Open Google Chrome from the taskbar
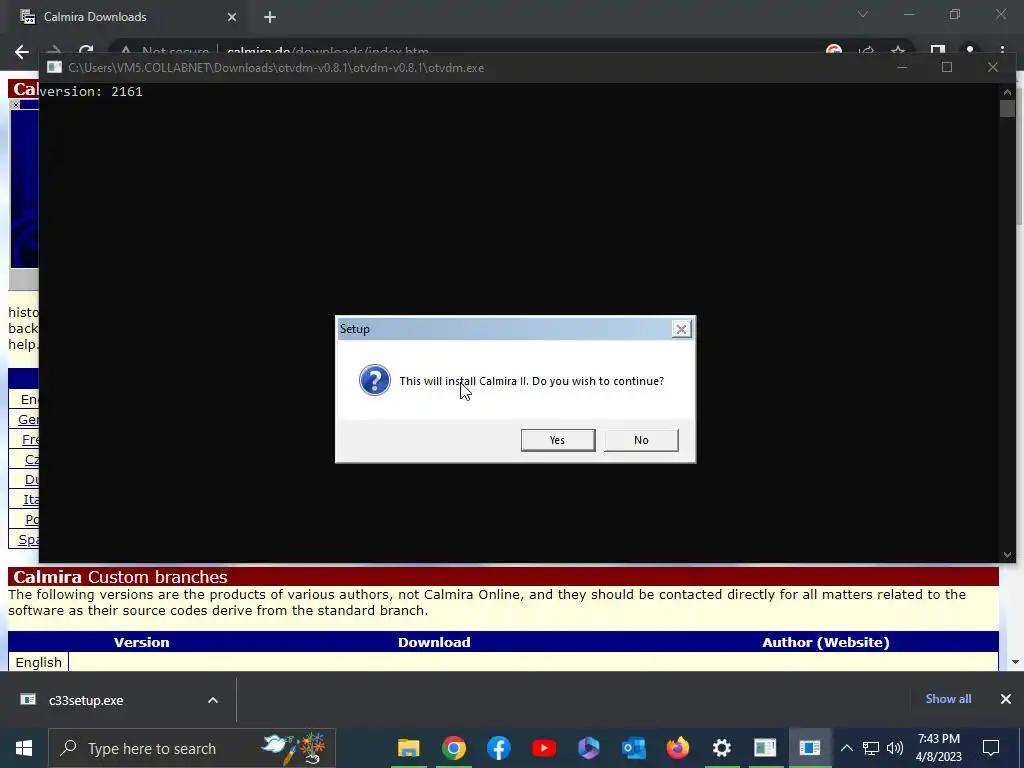1024x768 pixels. pos(454,748)
